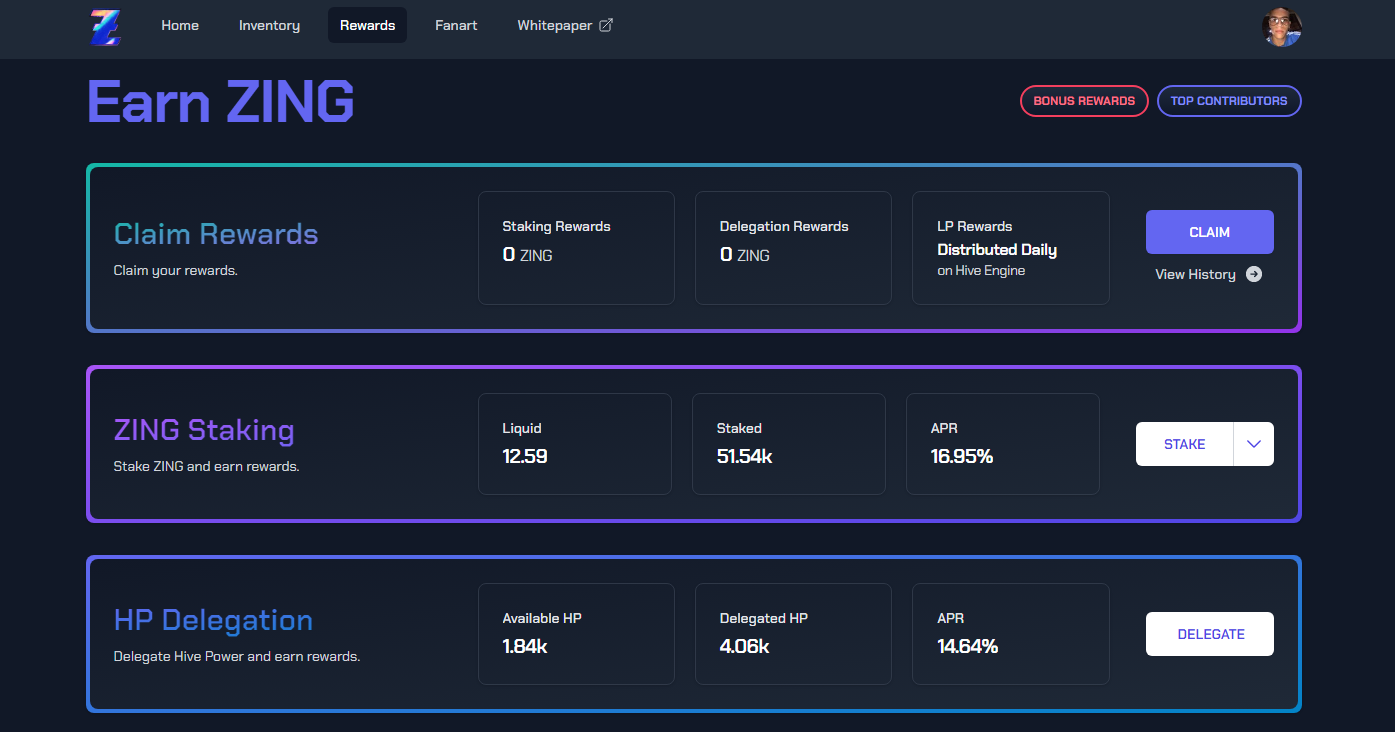This screenshot has width=1395, height=732.
Task: Click the arrow icon beside View History
Action: point(1254,274)
